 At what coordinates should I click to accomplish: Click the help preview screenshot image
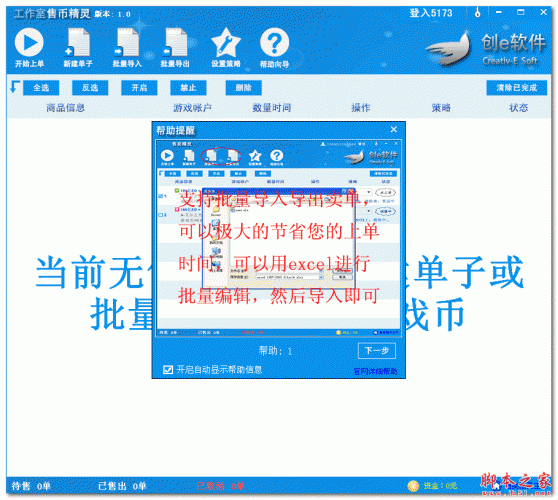[x=279, y=238]
